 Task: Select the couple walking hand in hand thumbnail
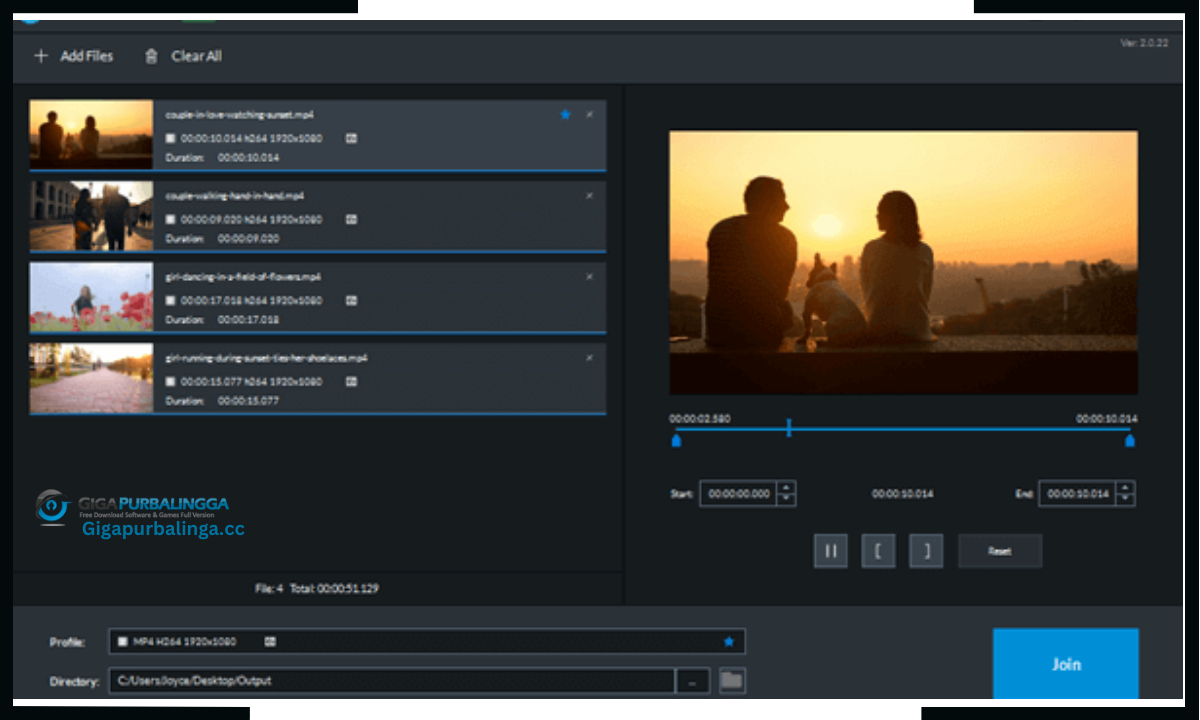[91, 215]
